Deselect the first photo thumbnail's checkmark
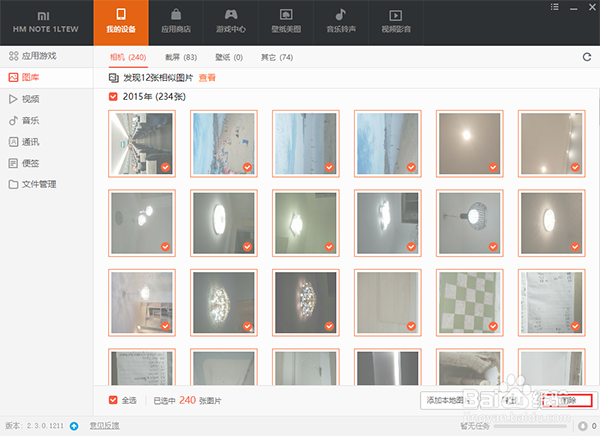The height and width of the screenshot is (436, 600). coord(166,166)
